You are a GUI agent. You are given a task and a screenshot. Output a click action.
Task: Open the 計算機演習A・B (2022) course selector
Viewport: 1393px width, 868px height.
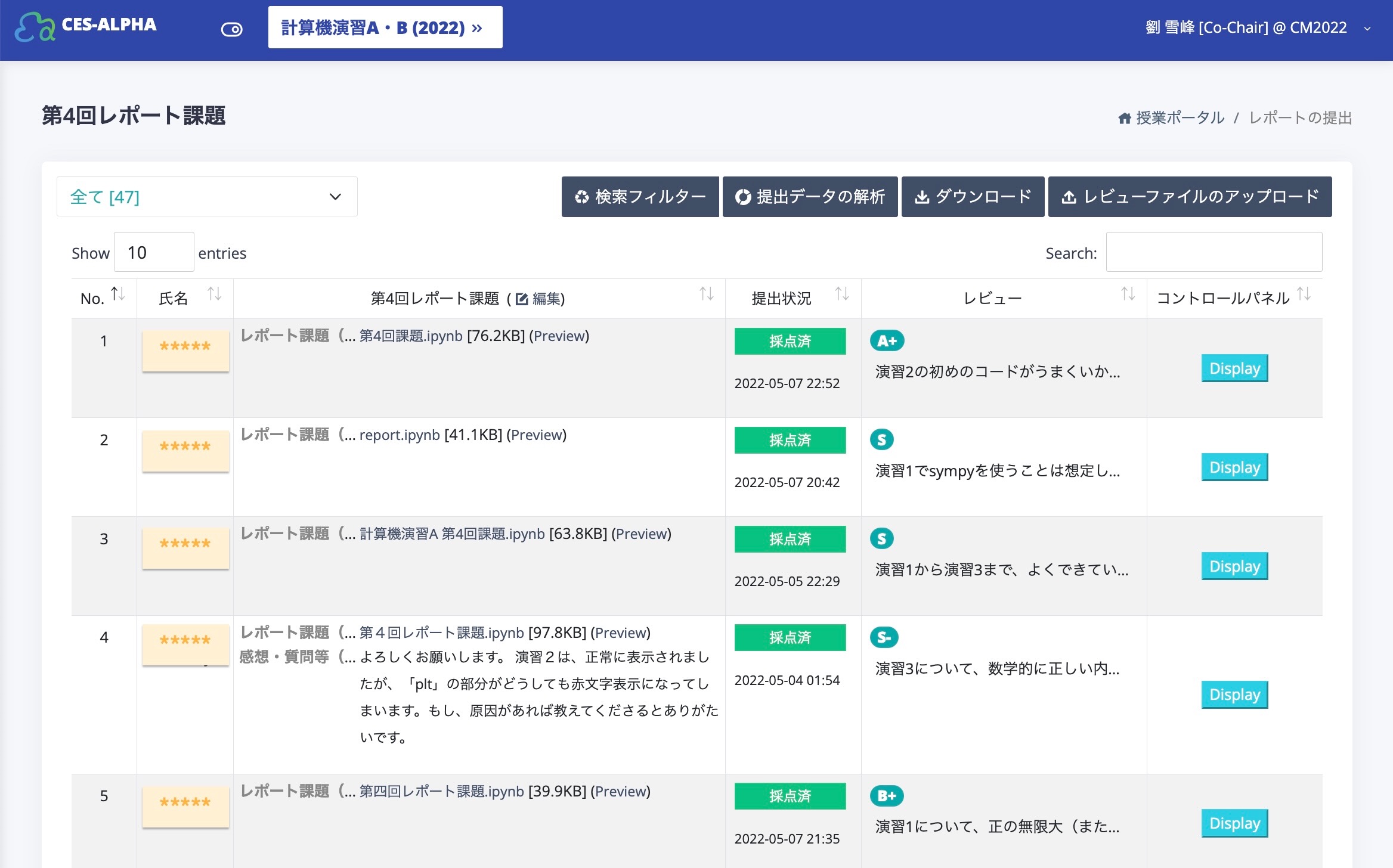pos(385,27)
